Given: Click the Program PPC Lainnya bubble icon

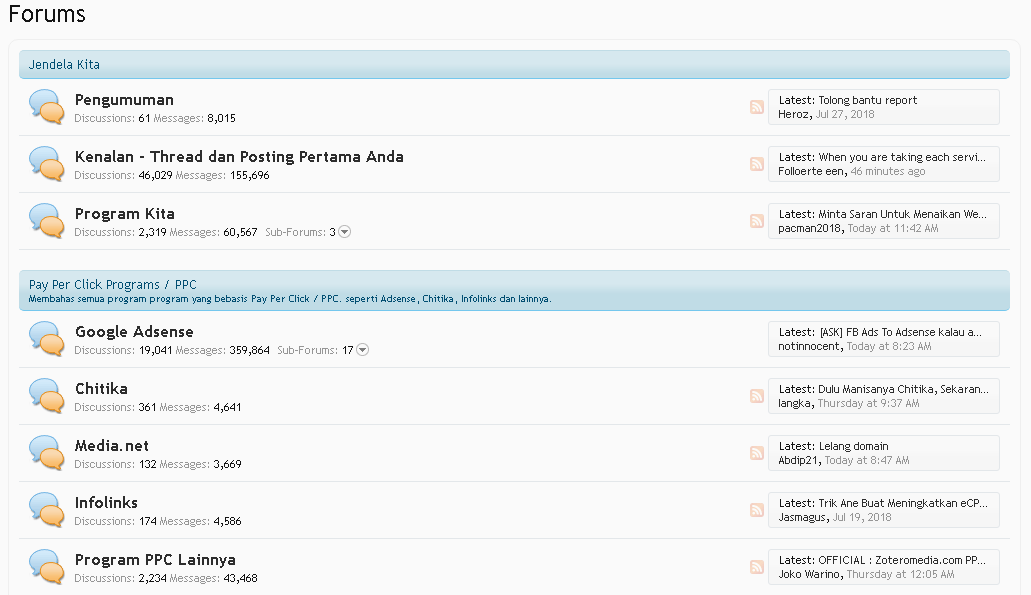Looking at the screenshot, I should point(47,567).
